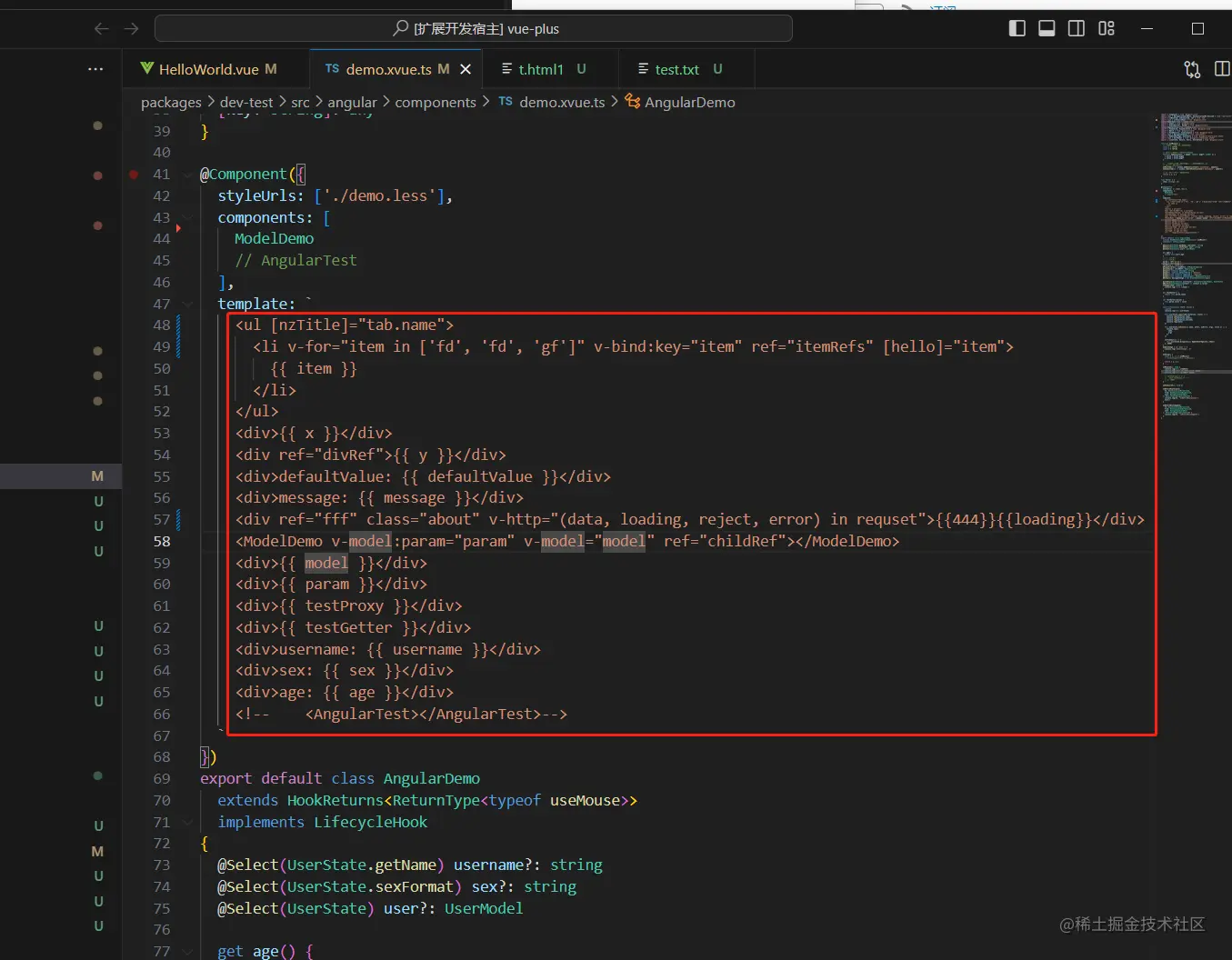The height and width of the screenshot is (960, 1232).
Task: Click 'UserState.sexFormat' on line 74
Action: tap(370, 887)
